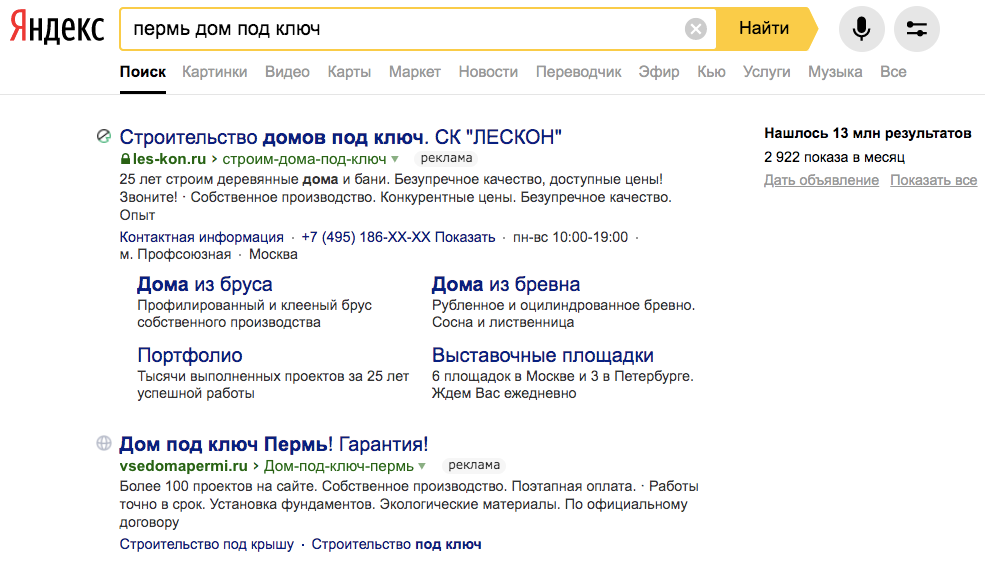Click the Yandex logo
Screen dimensions: 985x566
click(57, 28)
